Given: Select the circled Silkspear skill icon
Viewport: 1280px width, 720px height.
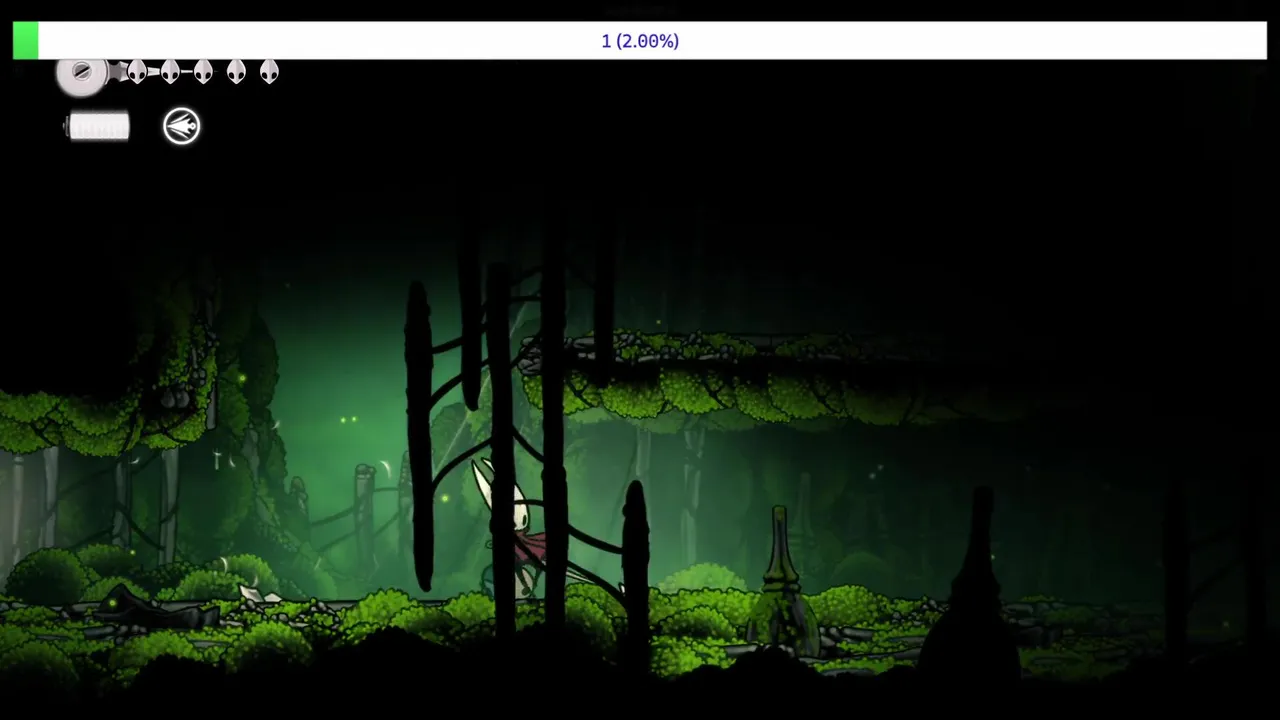Looking at the screenshot, I should click(182, 126).
